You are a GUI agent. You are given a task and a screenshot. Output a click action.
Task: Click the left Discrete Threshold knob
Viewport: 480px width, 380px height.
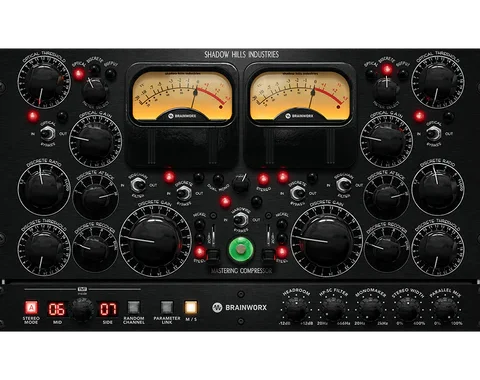(x=44, y=248)
